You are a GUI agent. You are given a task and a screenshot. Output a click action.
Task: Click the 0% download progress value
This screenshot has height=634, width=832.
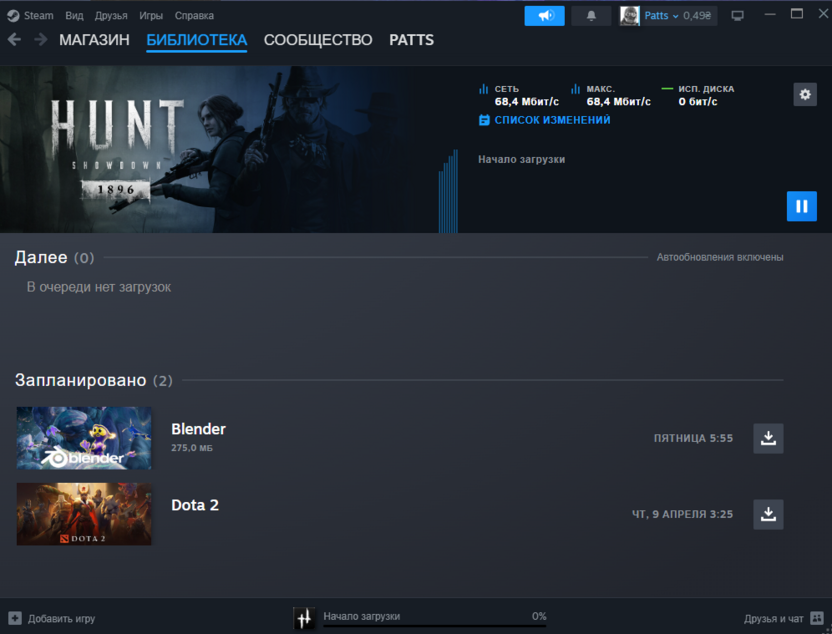click(x=539, y=616)
